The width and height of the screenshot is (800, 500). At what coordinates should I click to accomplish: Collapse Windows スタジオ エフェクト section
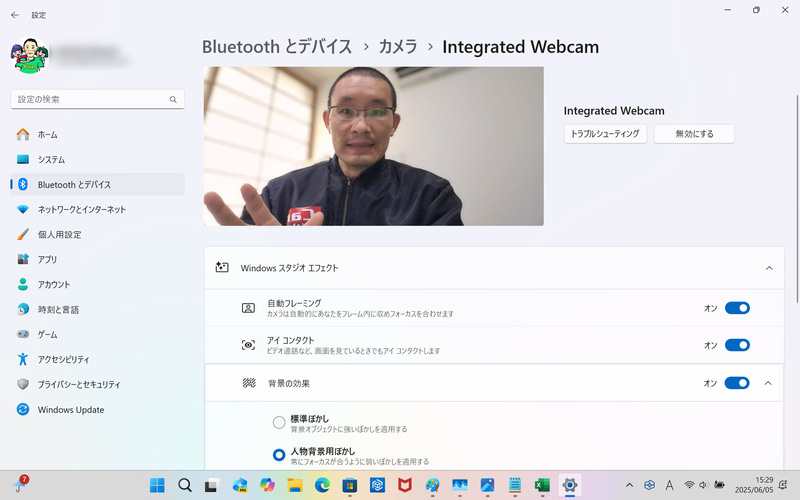coord(769,268)
